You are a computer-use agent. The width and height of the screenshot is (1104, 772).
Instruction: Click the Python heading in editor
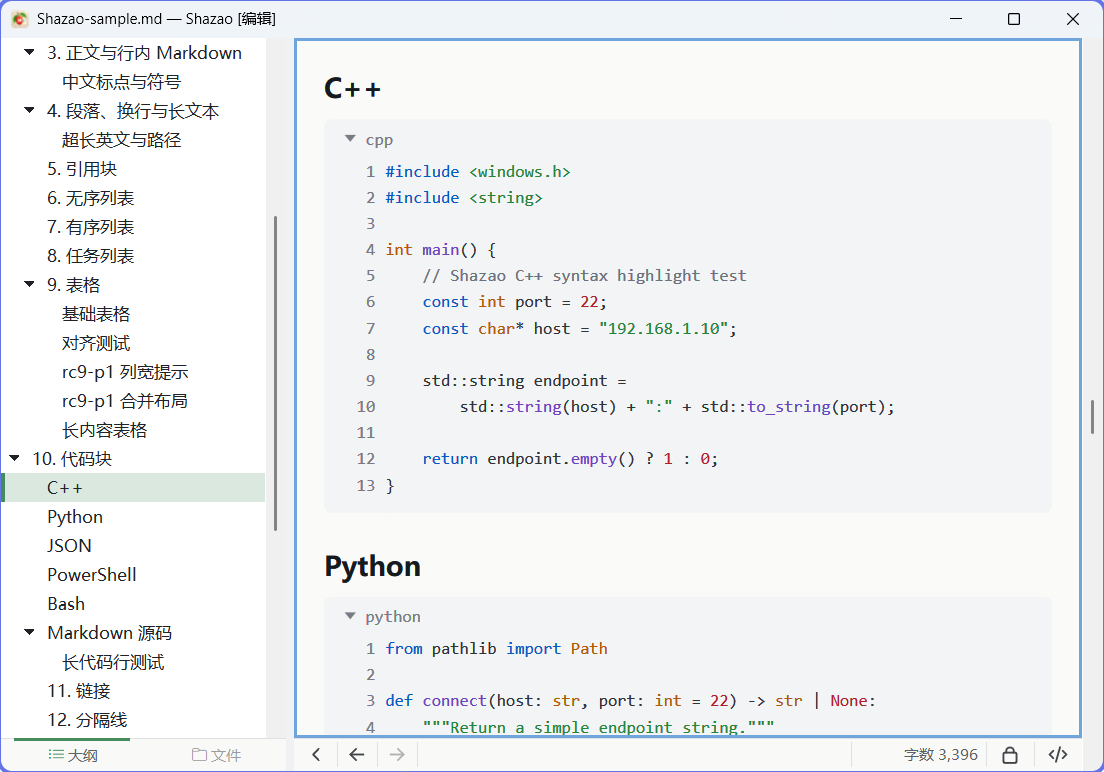coord(372,566)
